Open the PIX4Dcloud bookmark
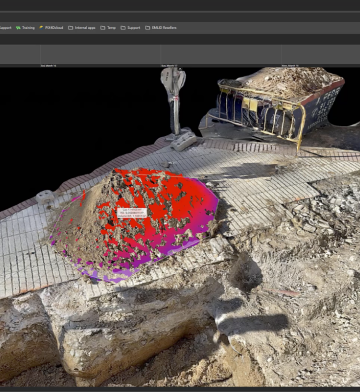Image resolution: width=360 pixels, height=392 pixels. point(51,28)
